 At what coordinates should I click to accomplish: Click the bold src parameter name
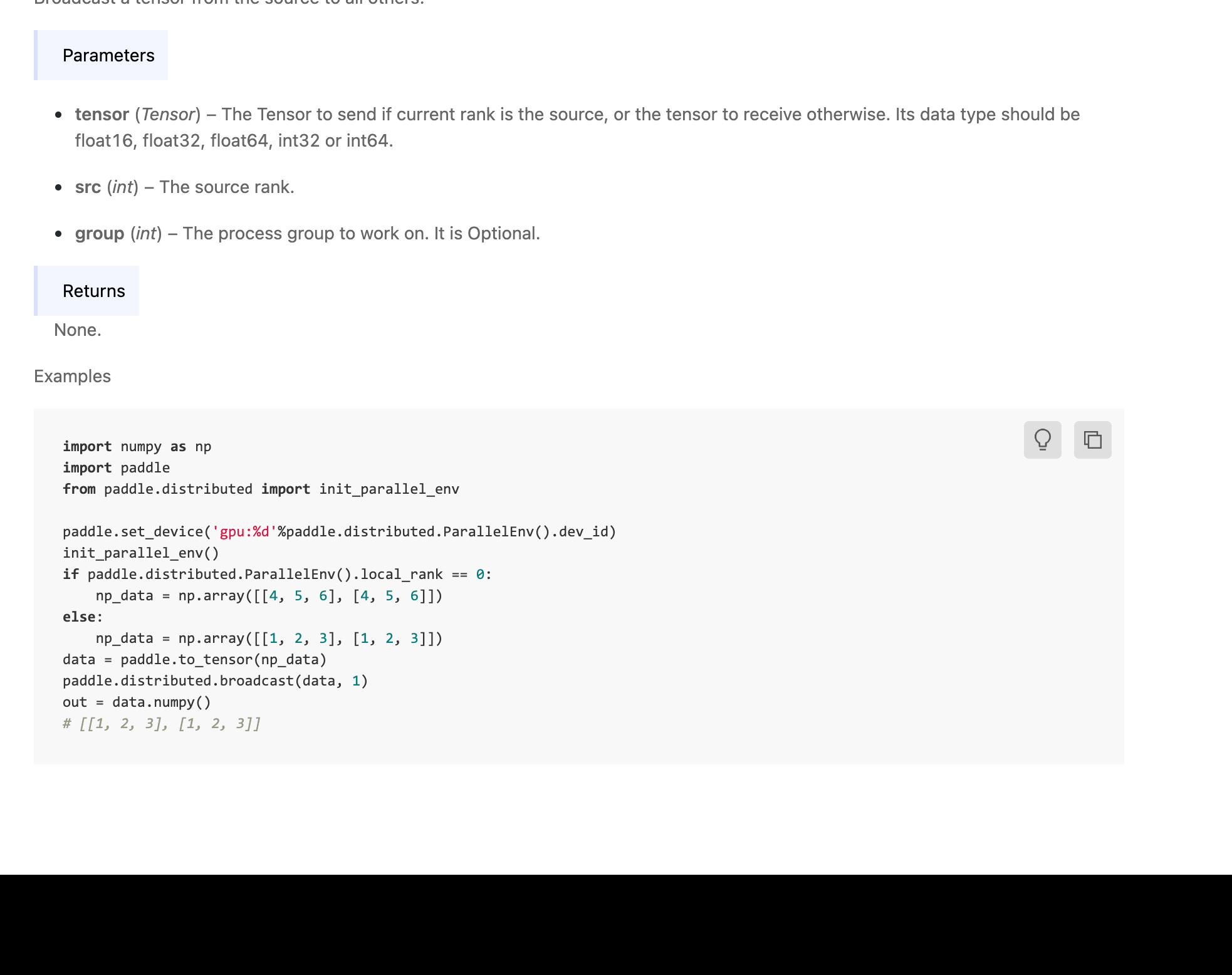click(x=88, y=187)
